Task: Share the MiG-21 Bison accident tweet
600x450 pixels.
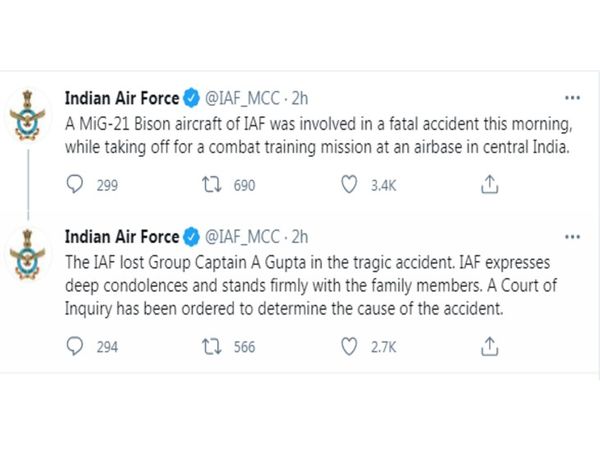Action: 489,184
